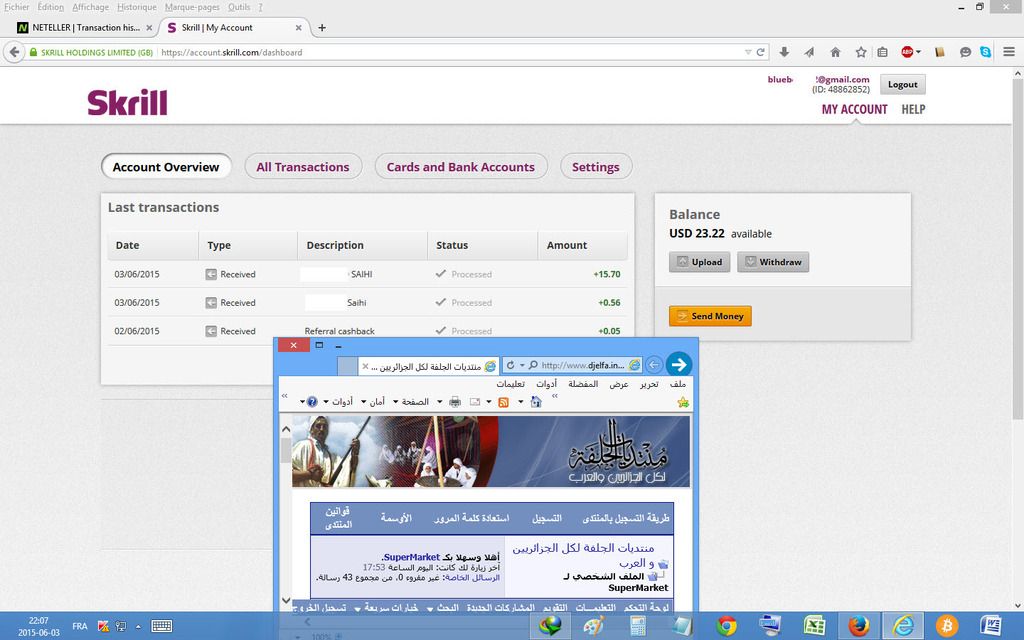Click the Withdraw button
Viewport: 1024px width, 640px height.
pyautogui.click(x=773, y=262)
